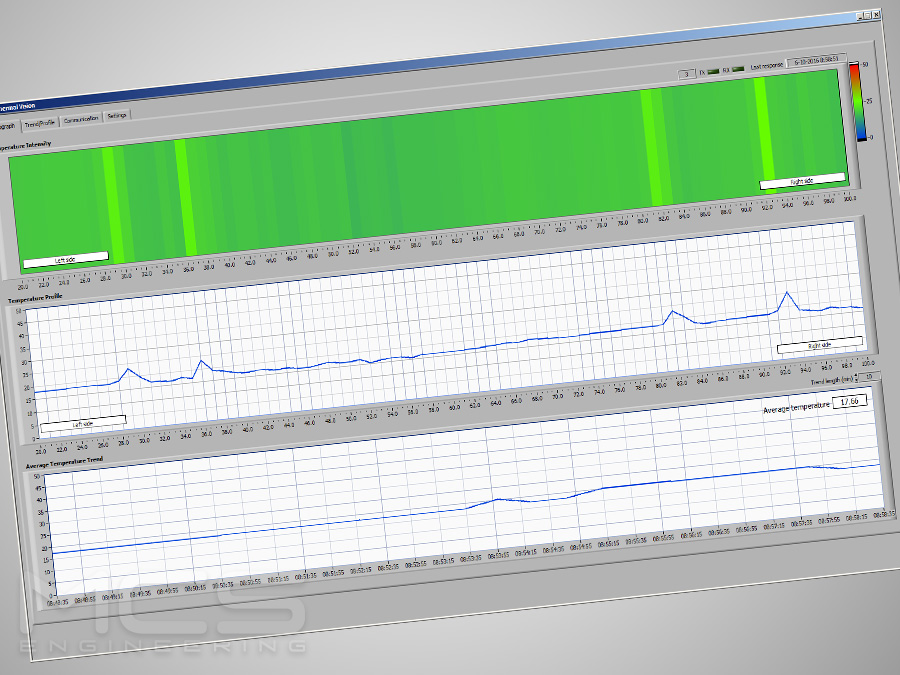Increase trend length with the up arrow

(857, 375)
